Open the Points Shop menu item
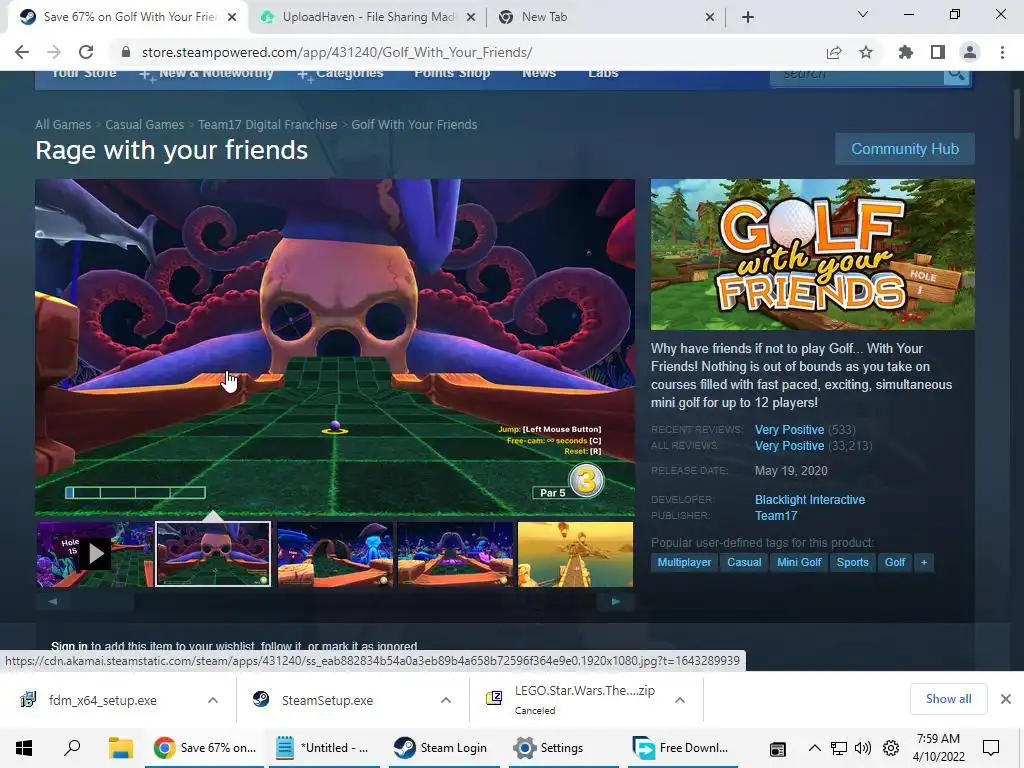 coord(452,73)
